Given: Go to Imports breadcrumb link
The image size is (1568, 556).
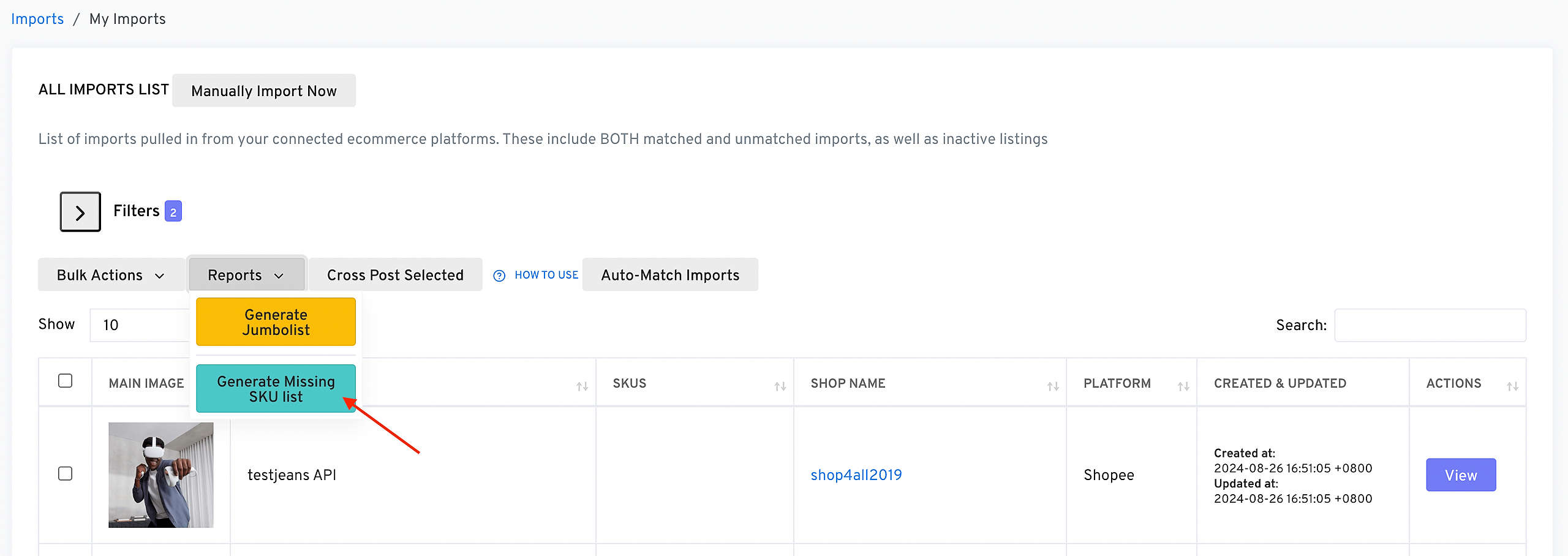Looking at the screenshot, I should point(37,19).
